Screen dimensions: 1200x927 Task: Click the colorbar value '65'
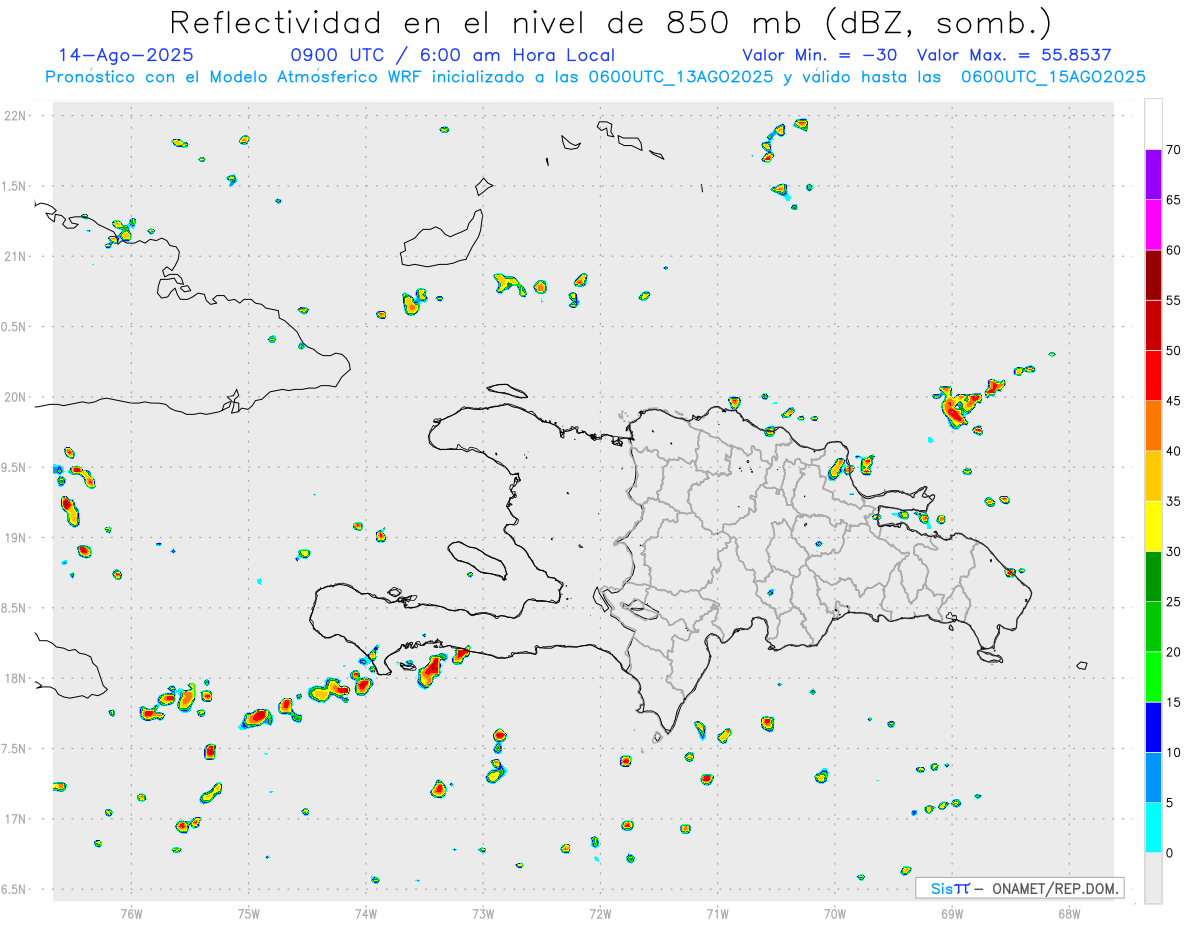[x=1174, y=199]
